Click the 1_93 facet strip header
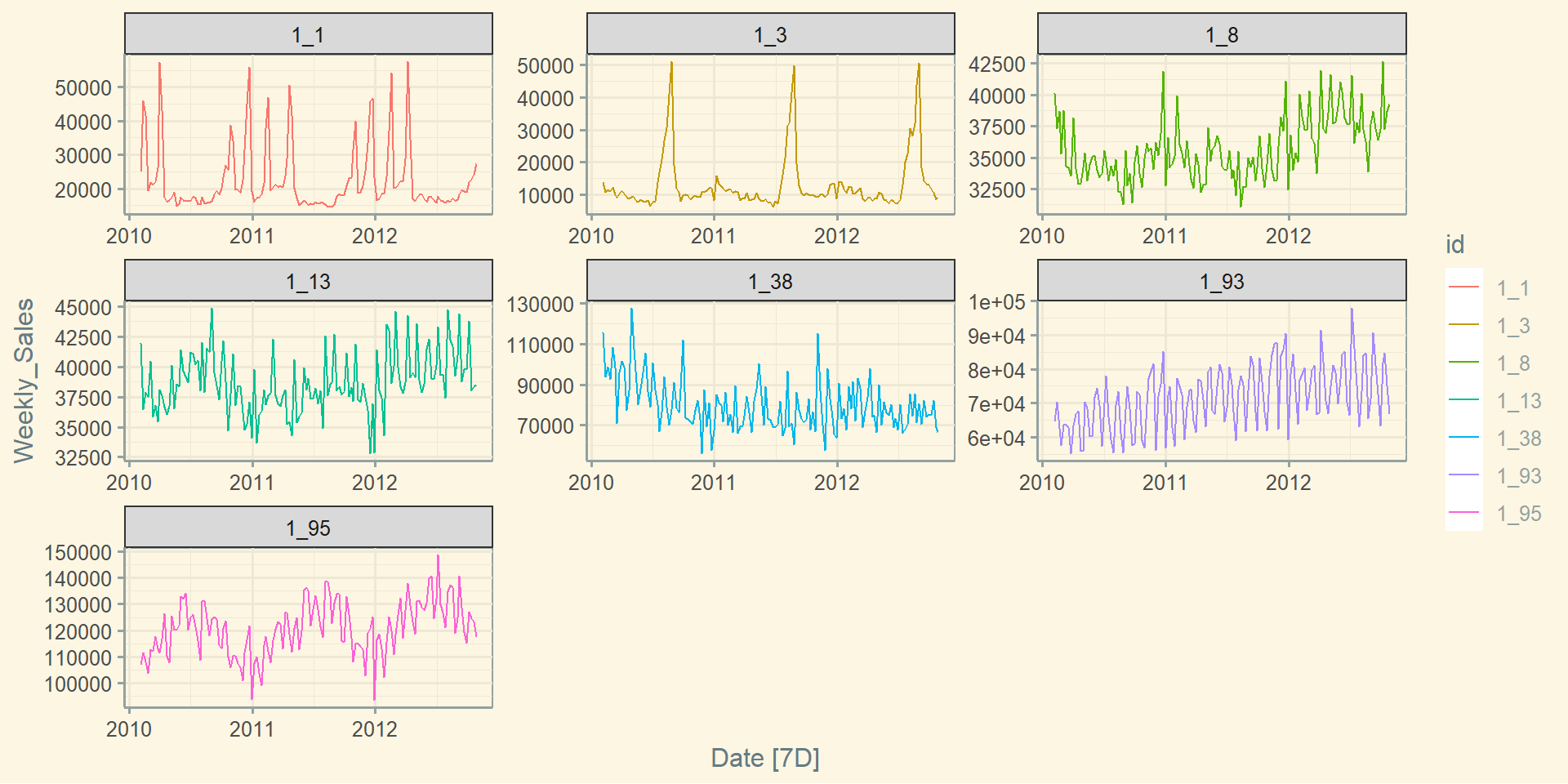The width and height of the screenshot is (1568, 784). click(x=1222, y=281)
